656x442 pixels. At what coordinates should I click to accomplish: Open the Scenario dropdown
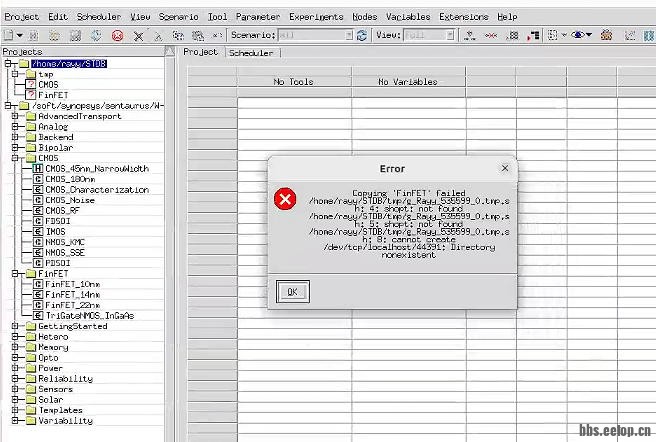pos(348,35)
